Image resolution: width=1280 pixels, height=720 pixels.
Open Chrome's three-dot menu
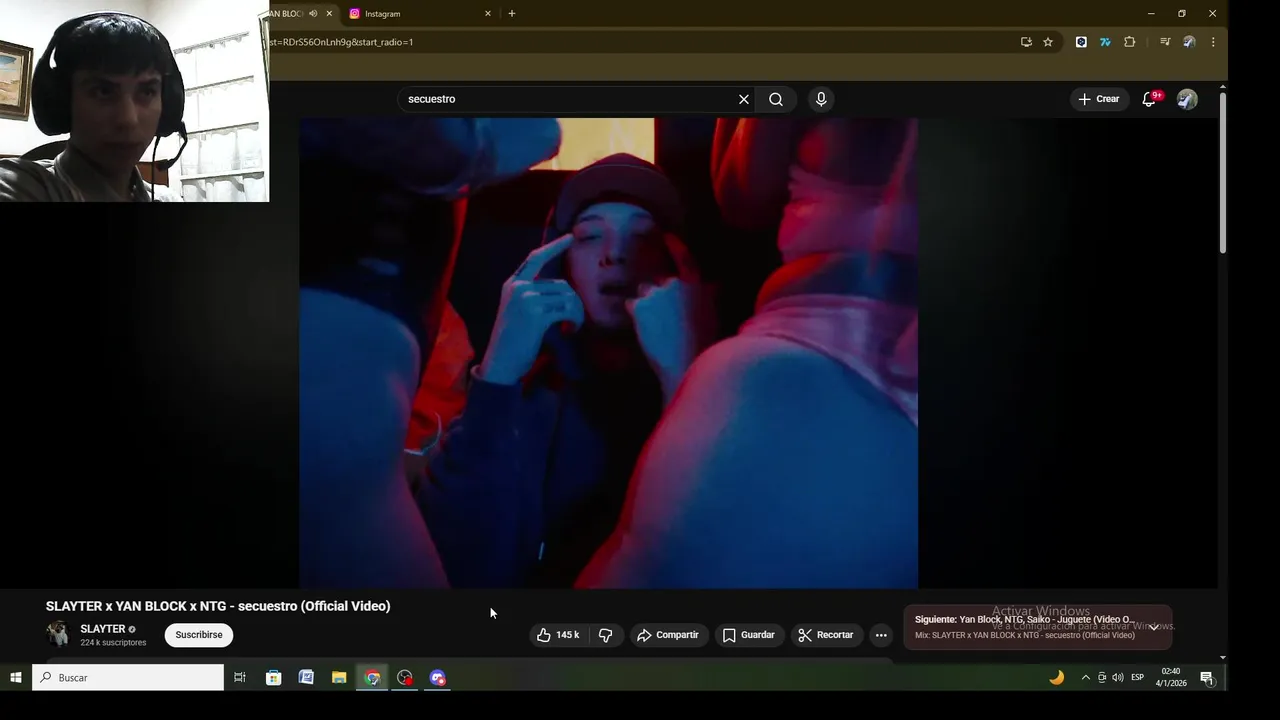click(x=1213, y=42)
